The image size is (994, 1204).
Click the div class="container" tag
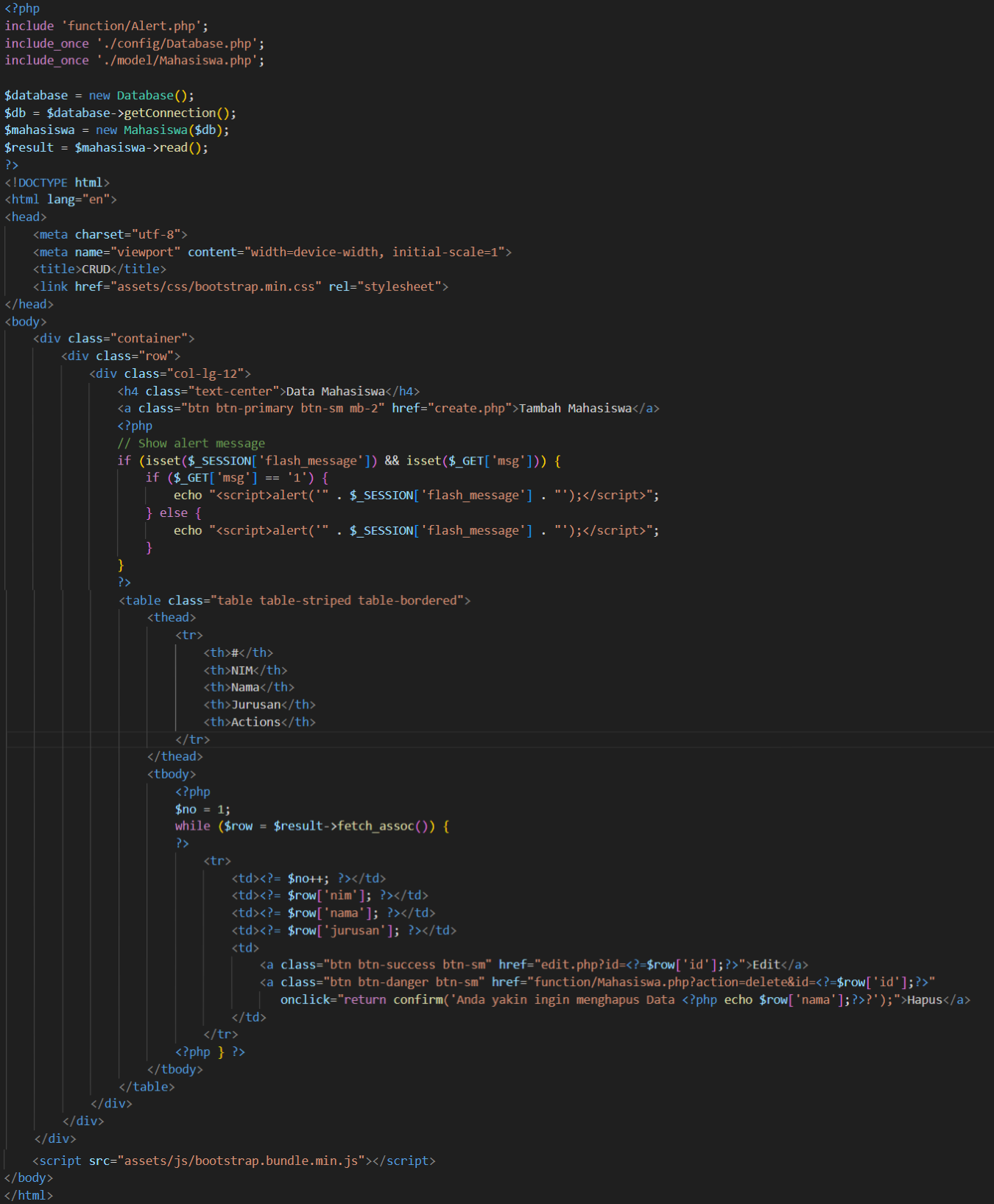(x=114, y=339)
